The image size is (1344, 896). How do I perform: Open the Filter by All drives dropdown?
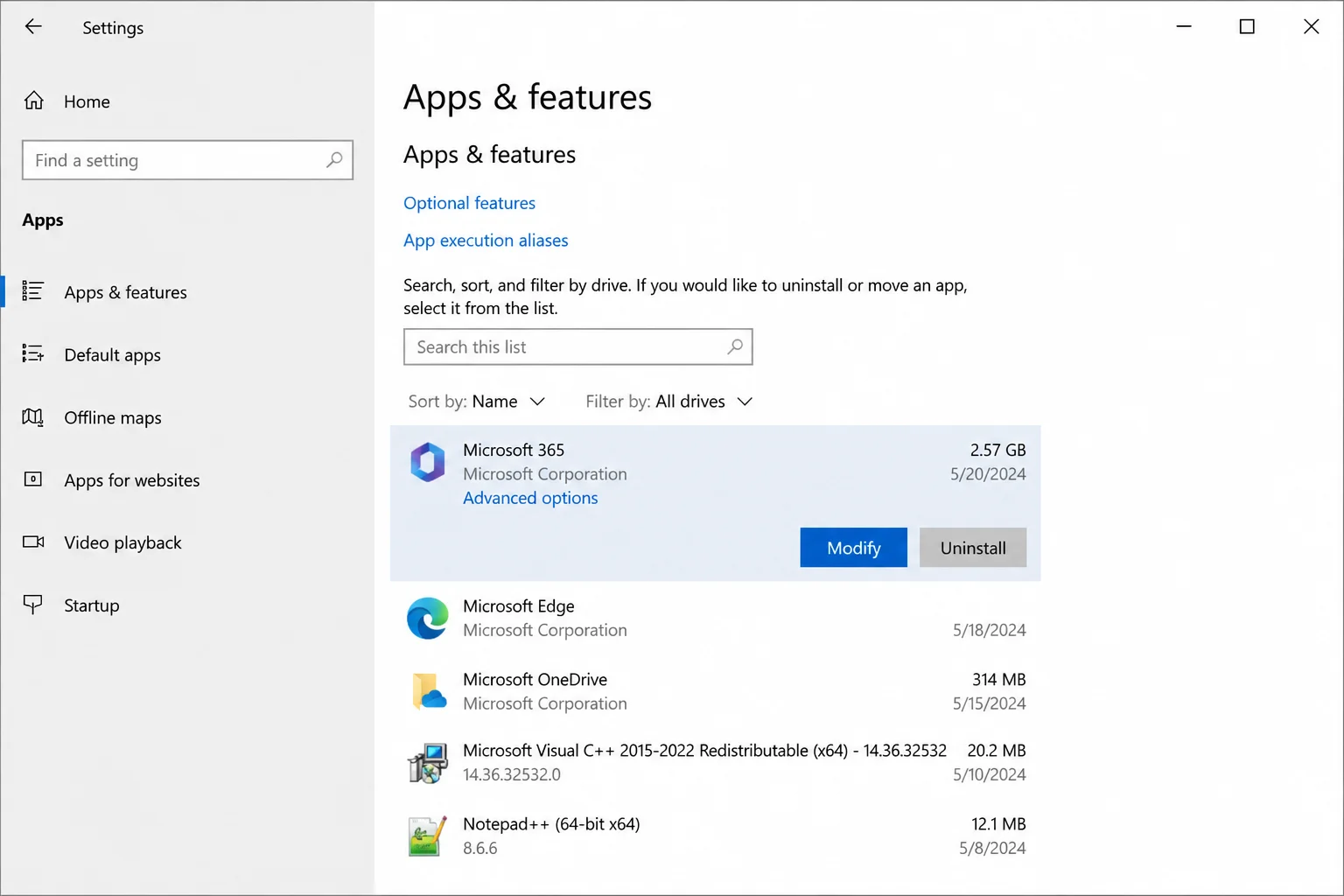click(x=669, y=402)
